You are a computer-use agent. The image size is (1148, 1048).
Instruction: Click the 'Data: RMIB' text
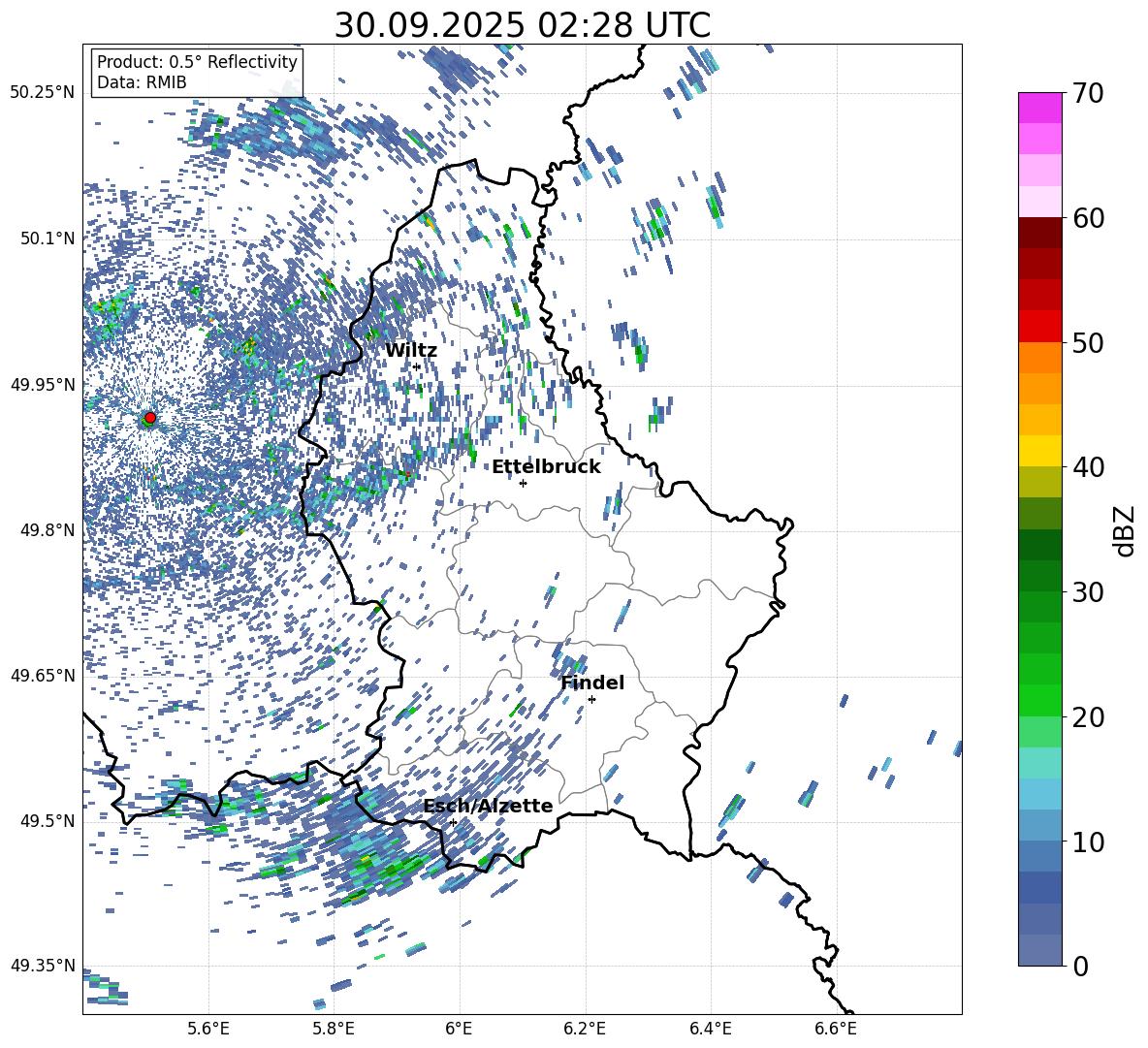pos(142,82)
